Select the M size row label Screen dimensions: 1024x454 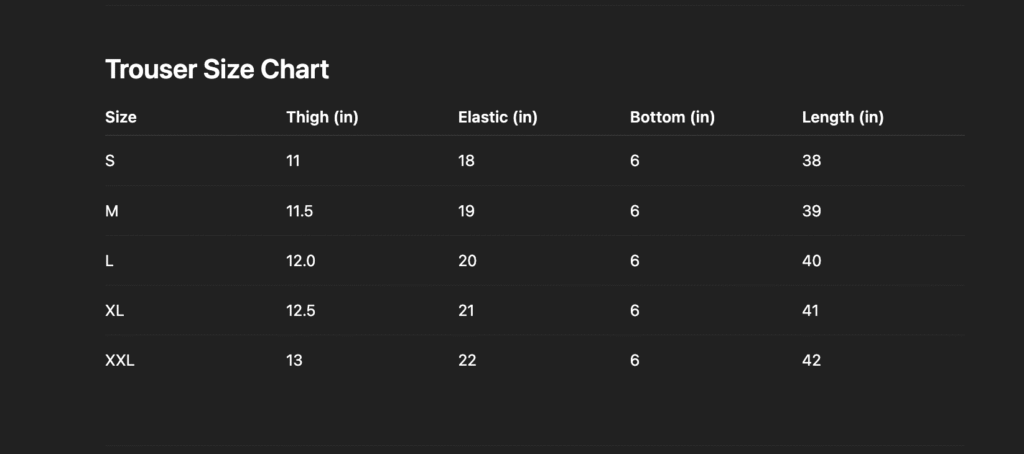click(112, 210)
